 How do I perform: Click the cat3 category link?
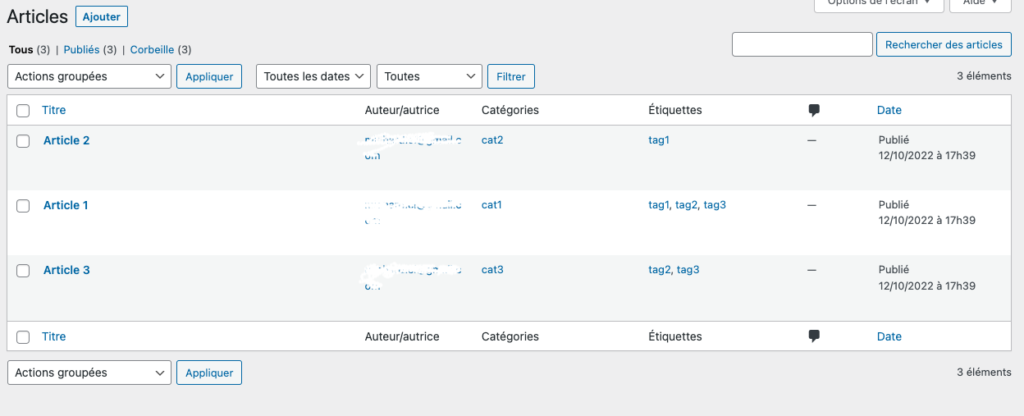(492, 269)
